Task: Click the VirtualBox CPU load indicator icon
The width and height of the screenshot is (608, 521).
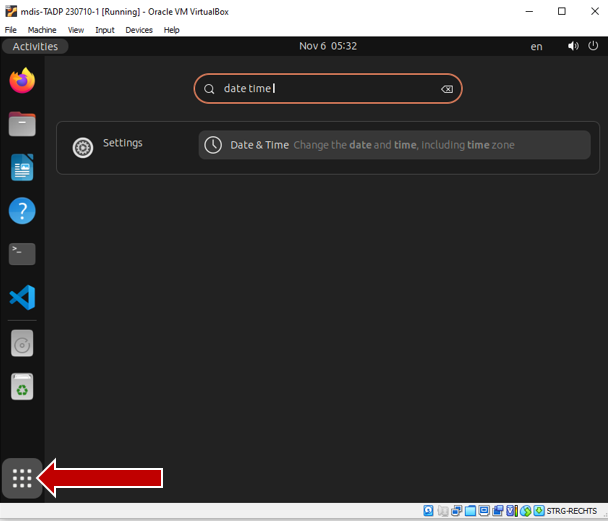Action: [512, 511]
